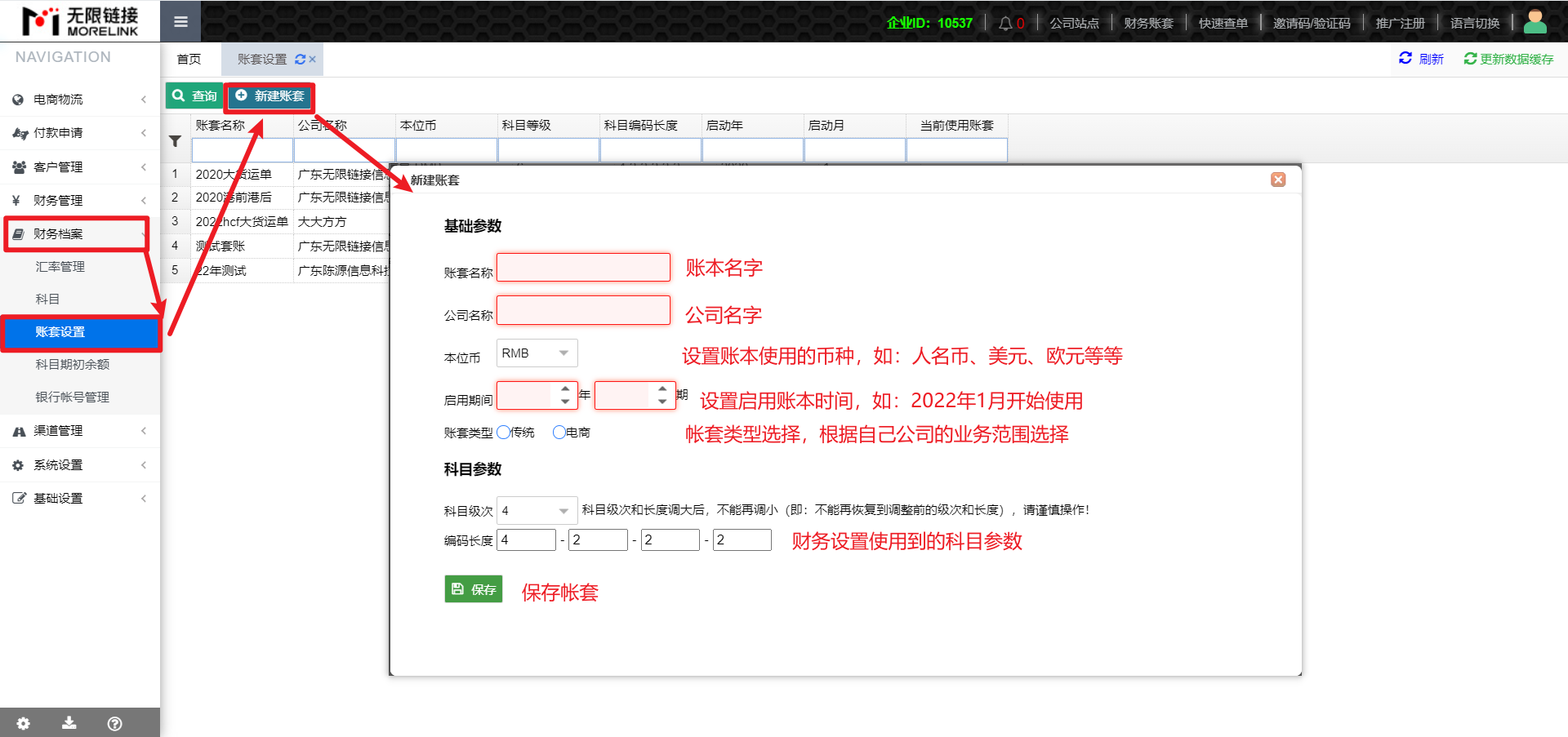
Task: Close the 新建账套 dialog
Action: [1278, 180]
